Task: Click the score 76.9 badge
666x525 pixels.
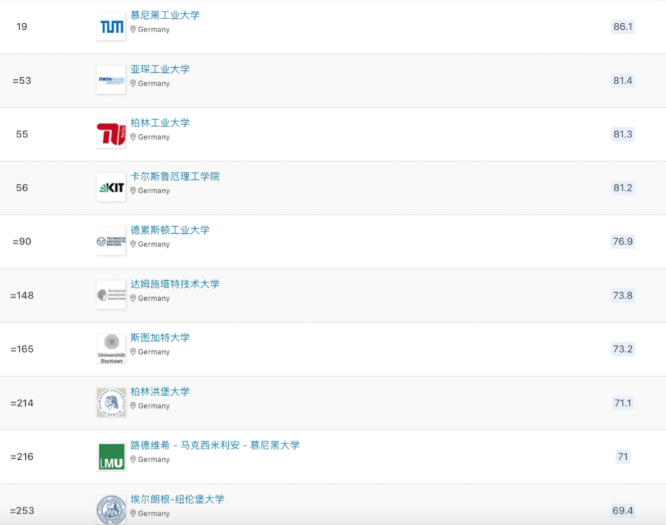Action: click(623, 241)
